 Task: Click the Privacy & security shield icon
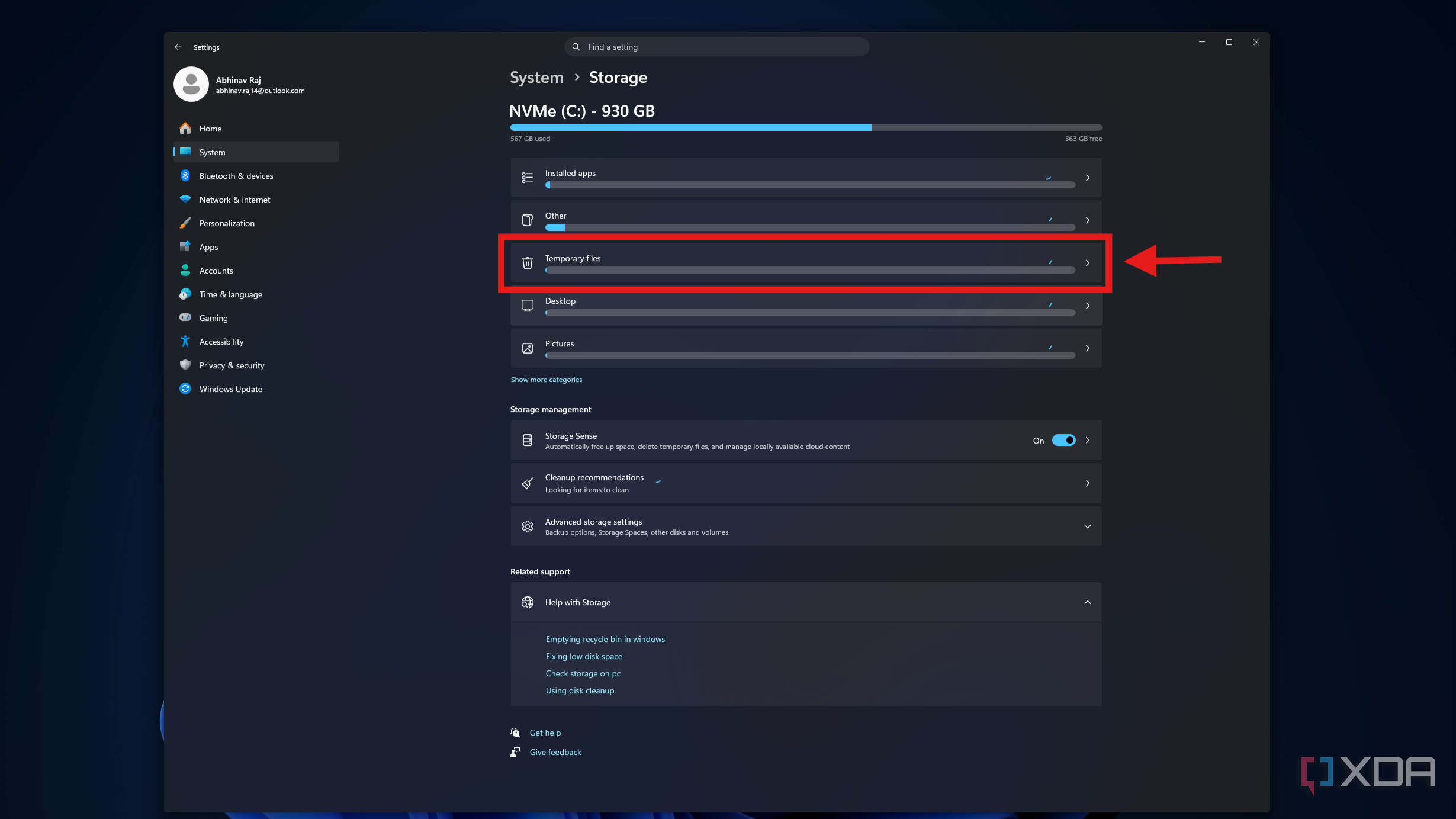(x=185, y=365)
